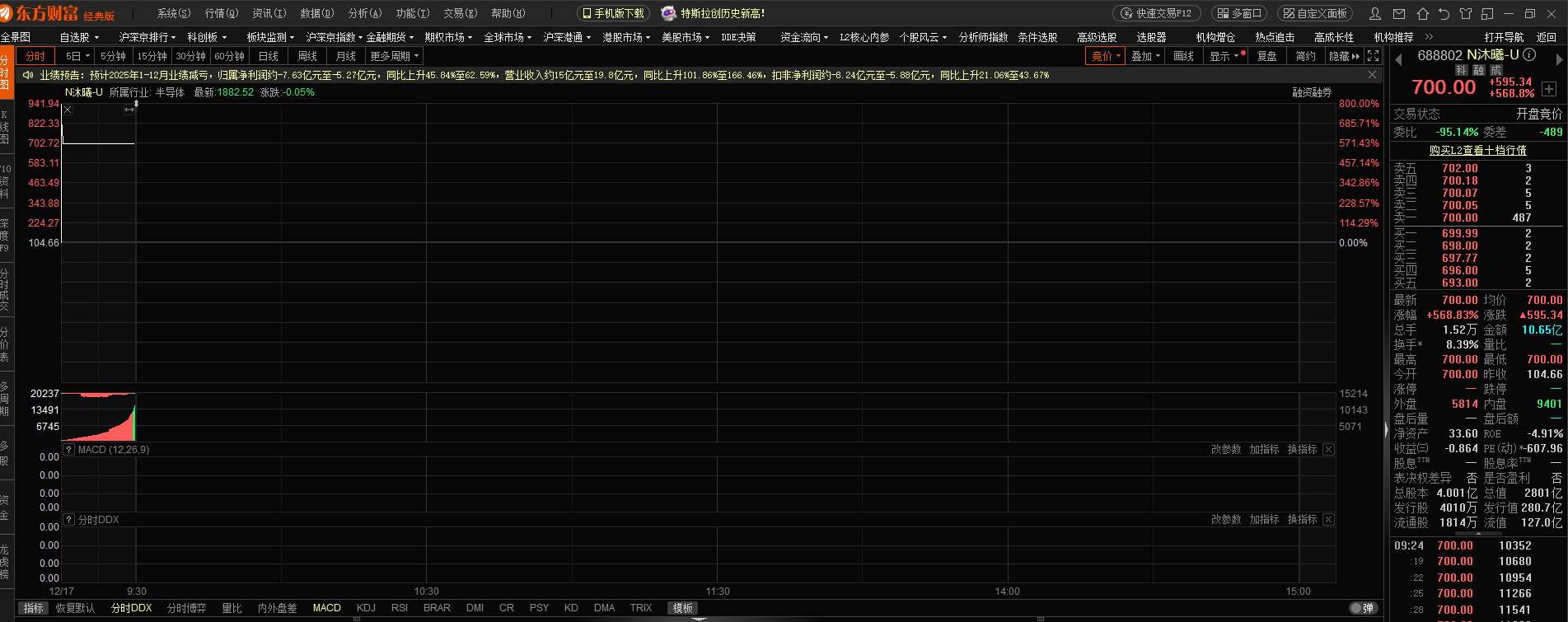Switch to the 日线 period tab
This screenshot has width=1568, height=622.
click(x=269, y=56)
